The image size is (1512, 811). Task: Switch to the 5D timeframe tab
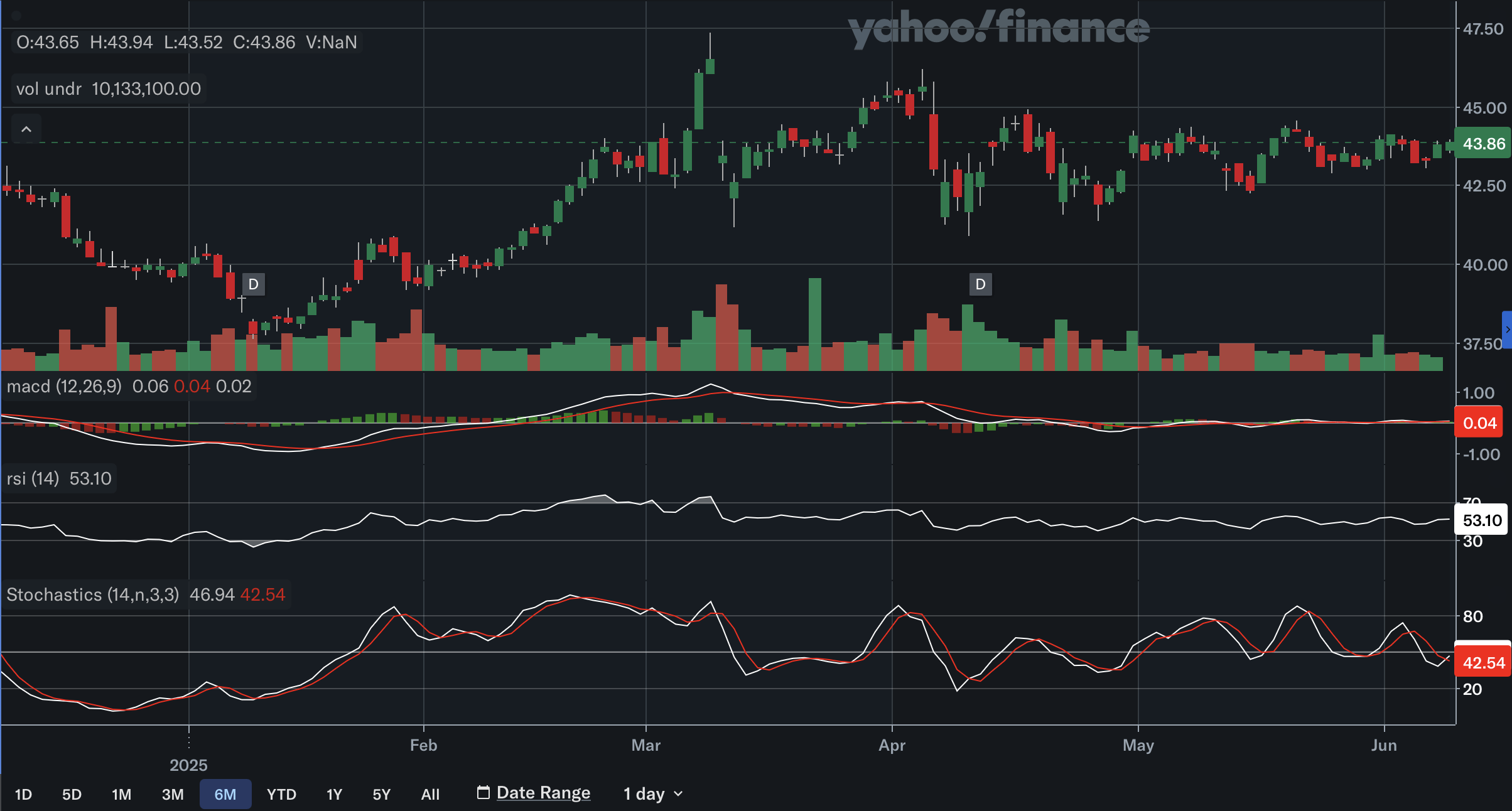[x=71, y=793]
